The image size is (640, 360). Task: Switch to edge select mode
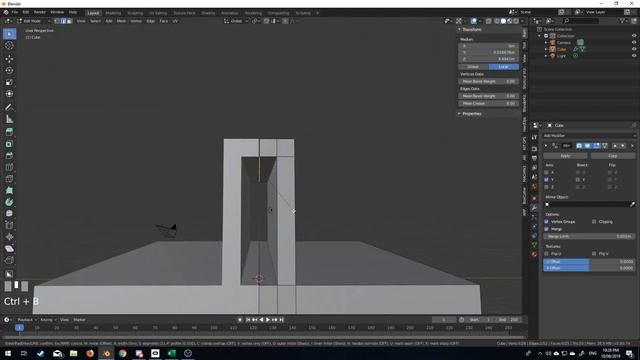[63, 21]
